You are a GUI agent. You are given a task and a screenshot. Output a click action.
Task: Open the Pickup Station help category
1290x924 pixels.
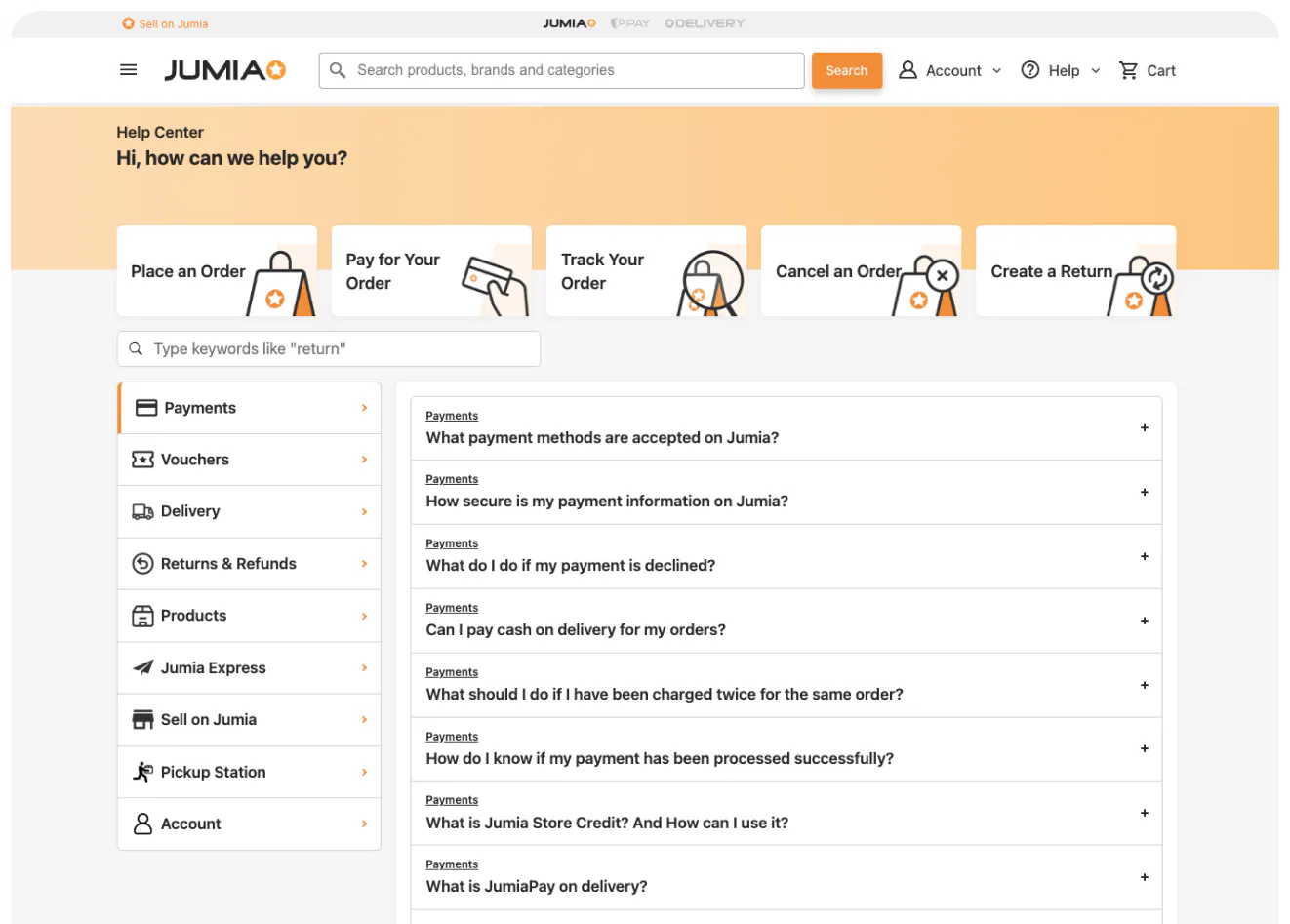[249, 772]
